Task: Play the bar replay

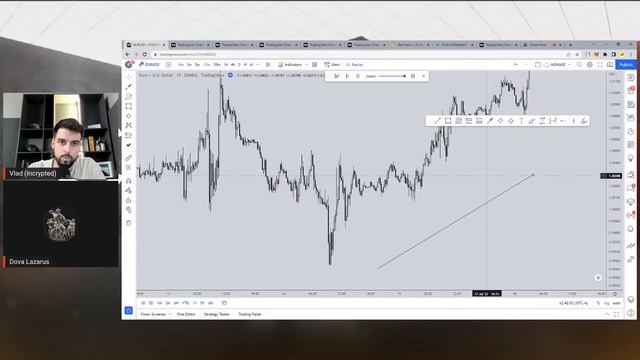Action: click(x=347, y=76)
